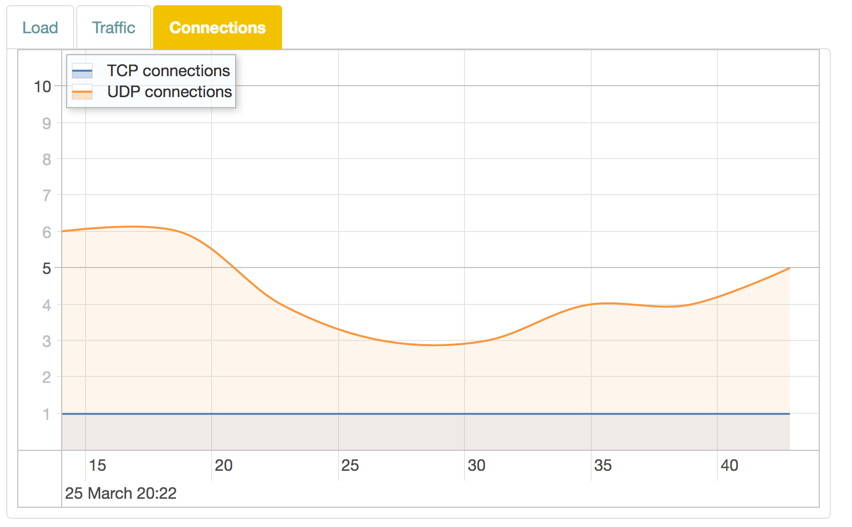Image resolution: width=852 pixels, height=527 pixels.
Task: Click the 25 March 20:22 date label
Action: [x=121, y=493]
